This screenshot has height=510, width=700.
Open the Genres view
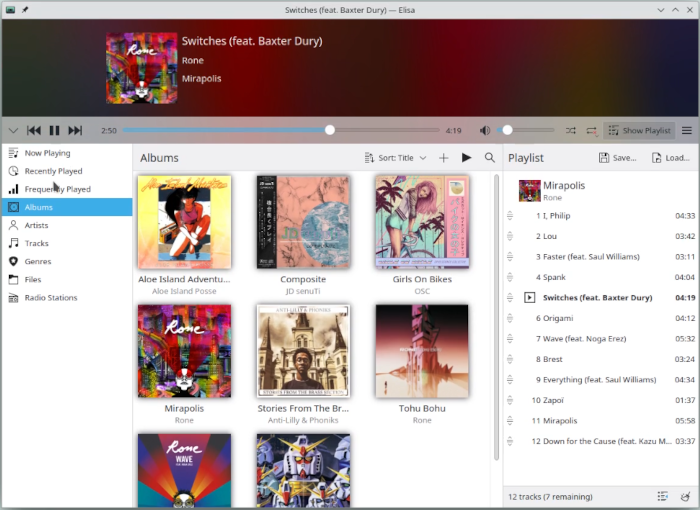[x=67, y=261]
